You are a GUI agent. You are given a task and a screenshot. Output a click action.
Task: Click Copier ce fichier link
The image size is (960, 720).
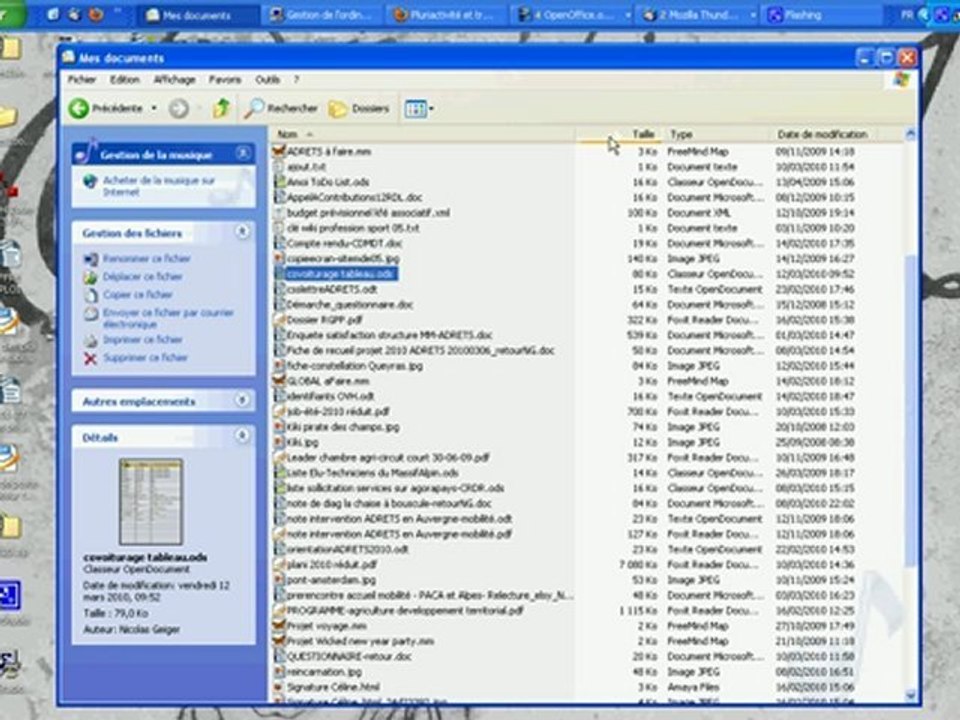[x=138, y=294]
